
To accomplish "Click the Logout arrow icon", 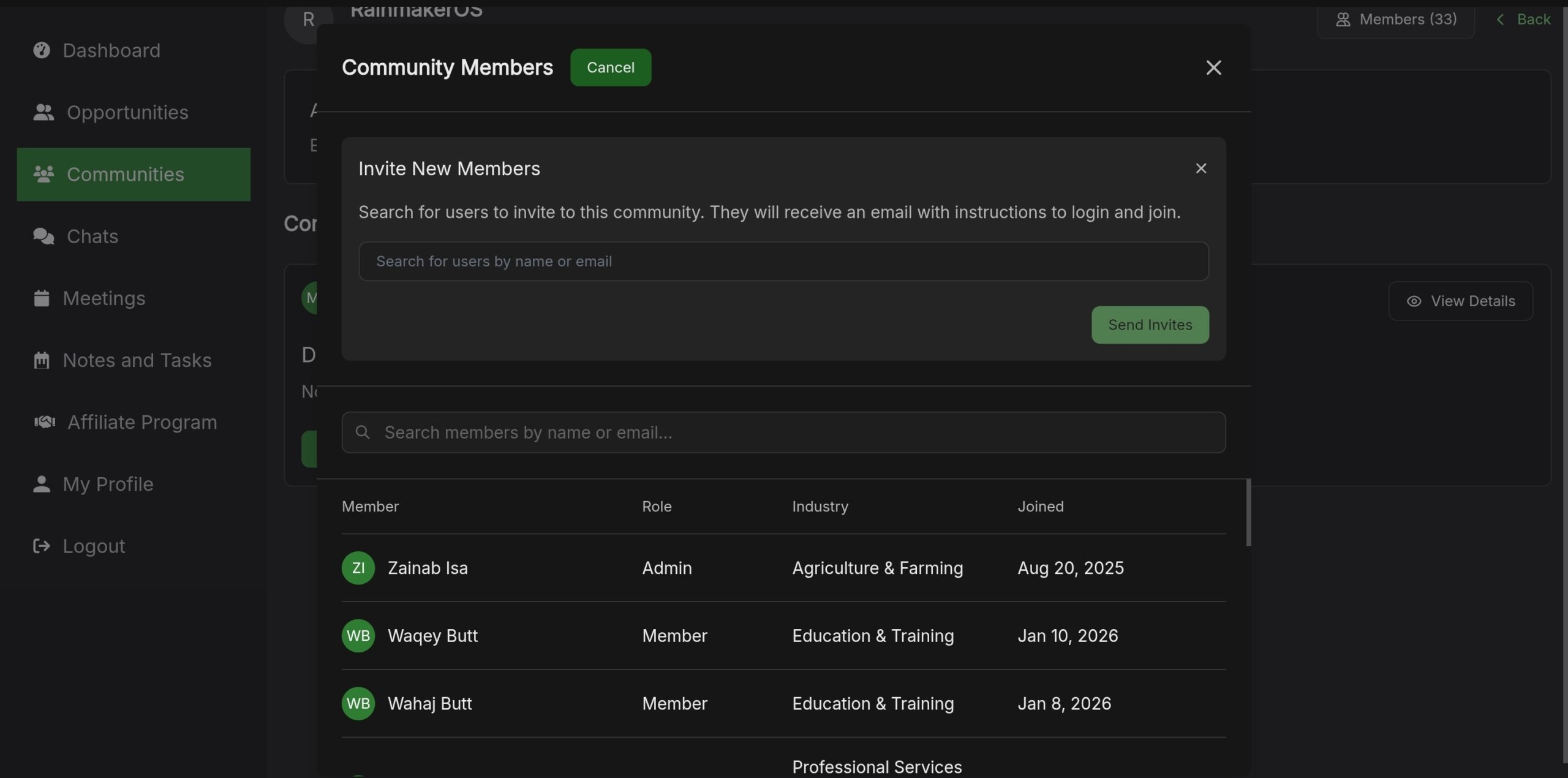I will pos(42,546).
